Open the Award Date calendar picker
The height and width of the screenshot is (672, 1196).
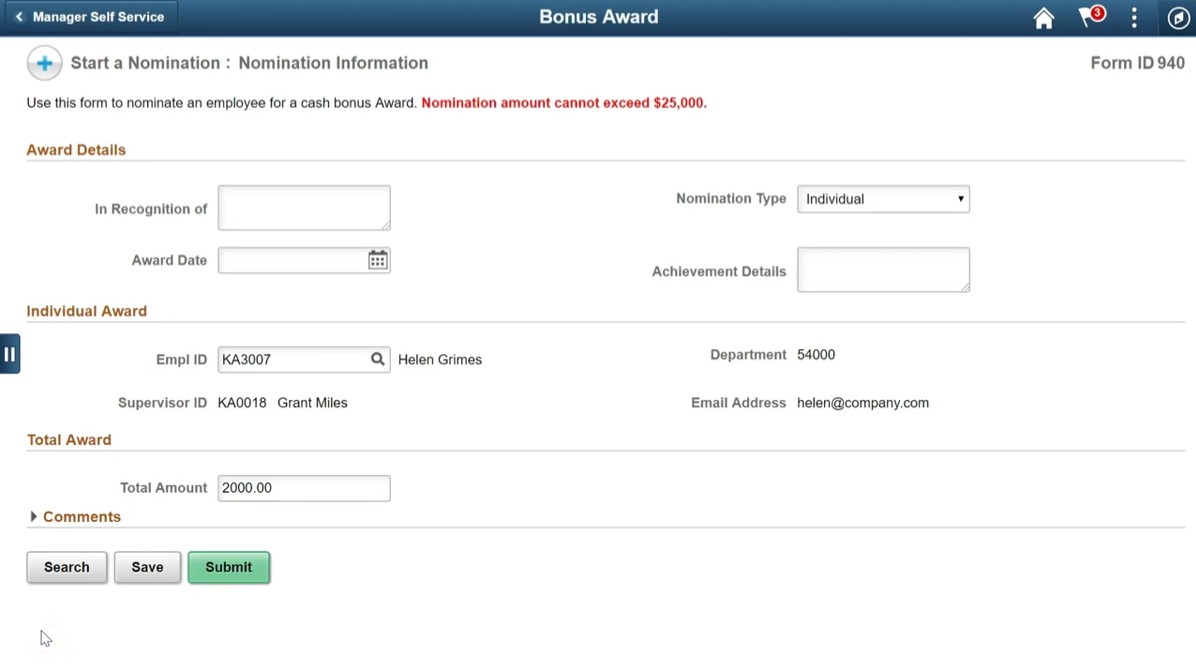pos(377,259)
